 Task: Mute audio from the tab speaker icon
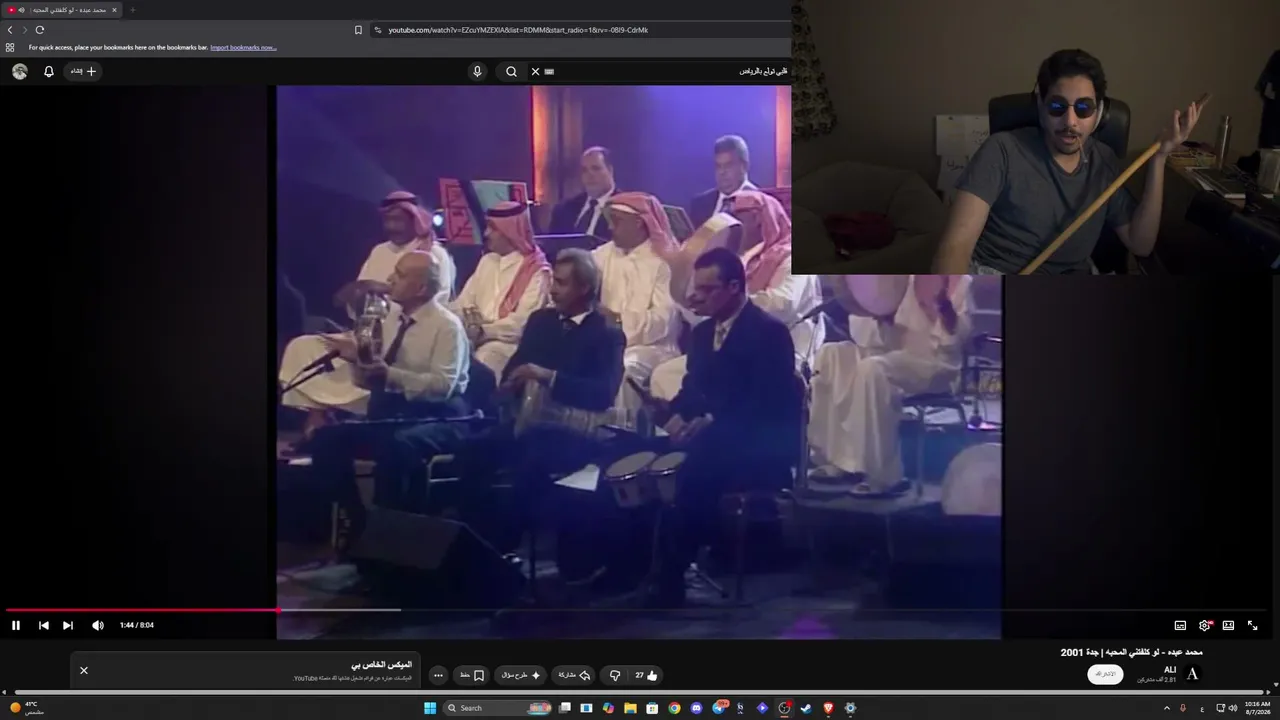21,10
